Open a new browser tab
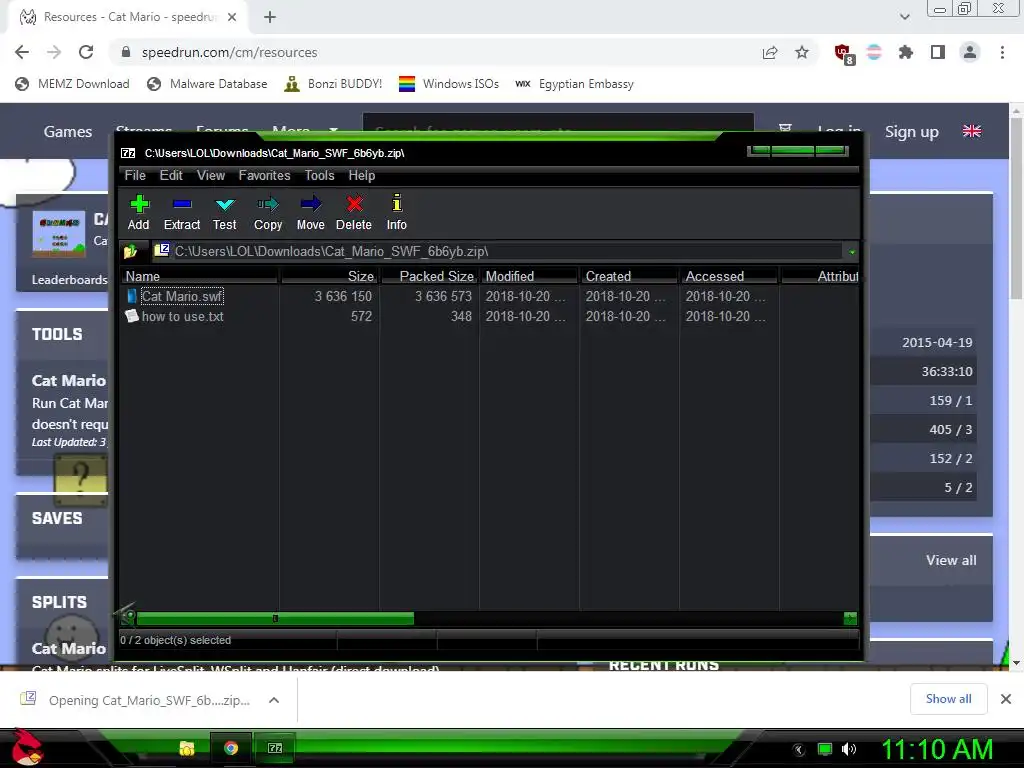 tap(270, 18)
